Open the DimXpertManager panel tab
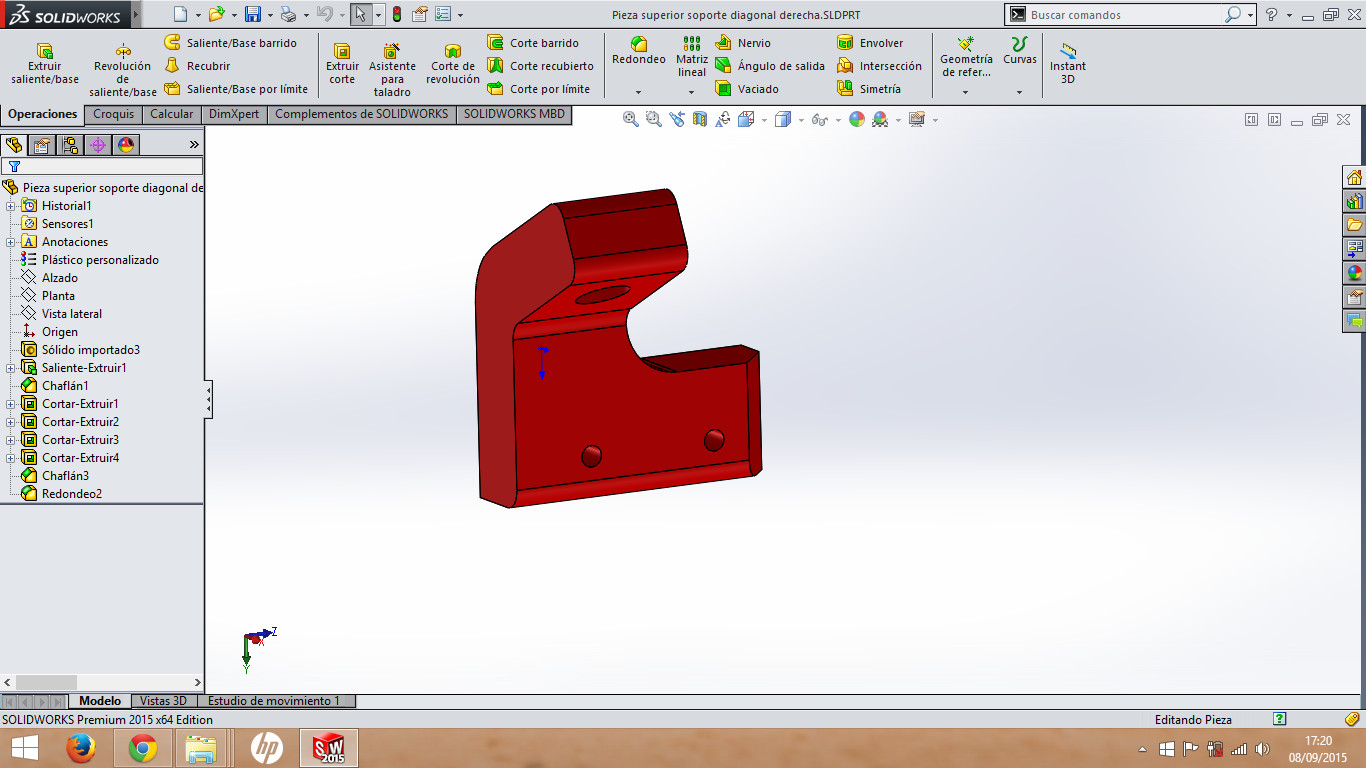Viewport: 1366px width, 768px height. point(98,145)
